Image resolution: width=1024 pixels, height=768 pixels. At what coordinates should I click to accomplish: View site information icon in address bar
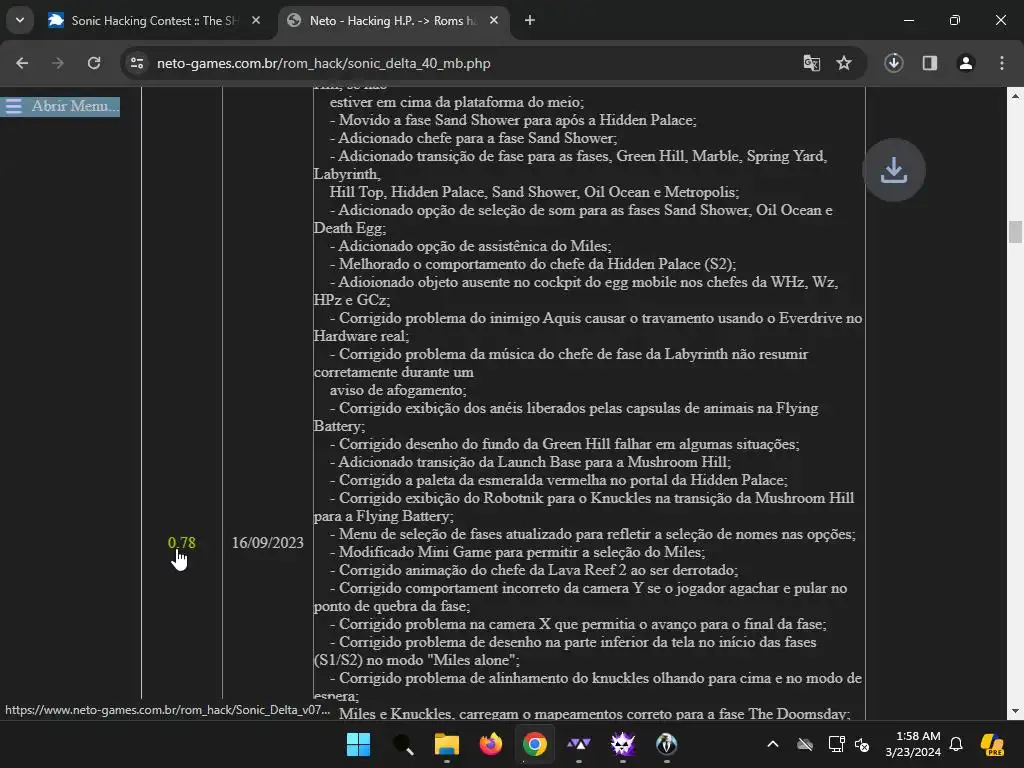[137, 63]
